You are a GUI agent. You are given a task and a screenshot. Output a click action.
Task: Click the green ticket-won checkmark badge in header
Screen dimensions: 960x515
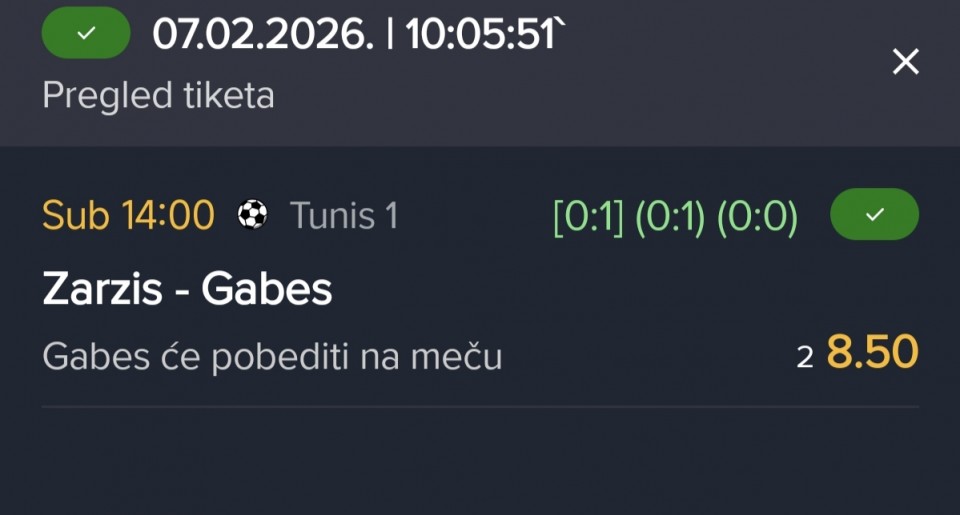[x=86, y=33]
